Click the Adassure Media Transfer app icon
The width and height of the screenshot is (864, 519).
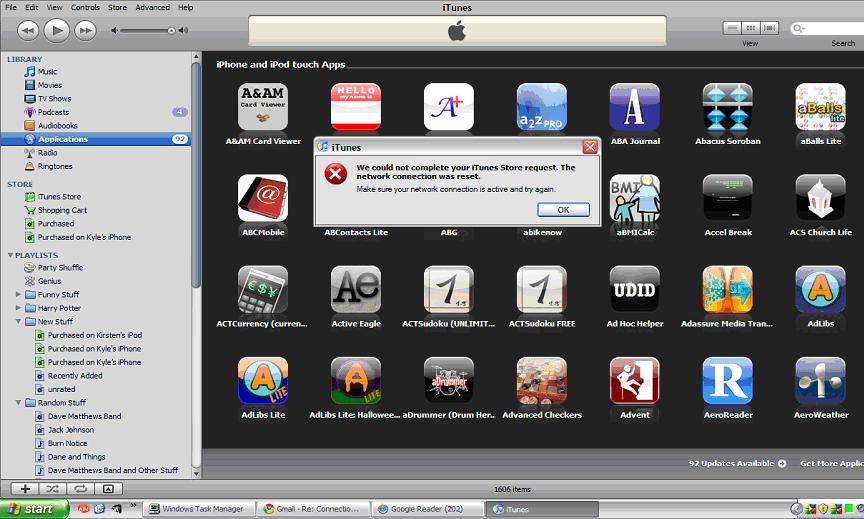tap(728, 290)
